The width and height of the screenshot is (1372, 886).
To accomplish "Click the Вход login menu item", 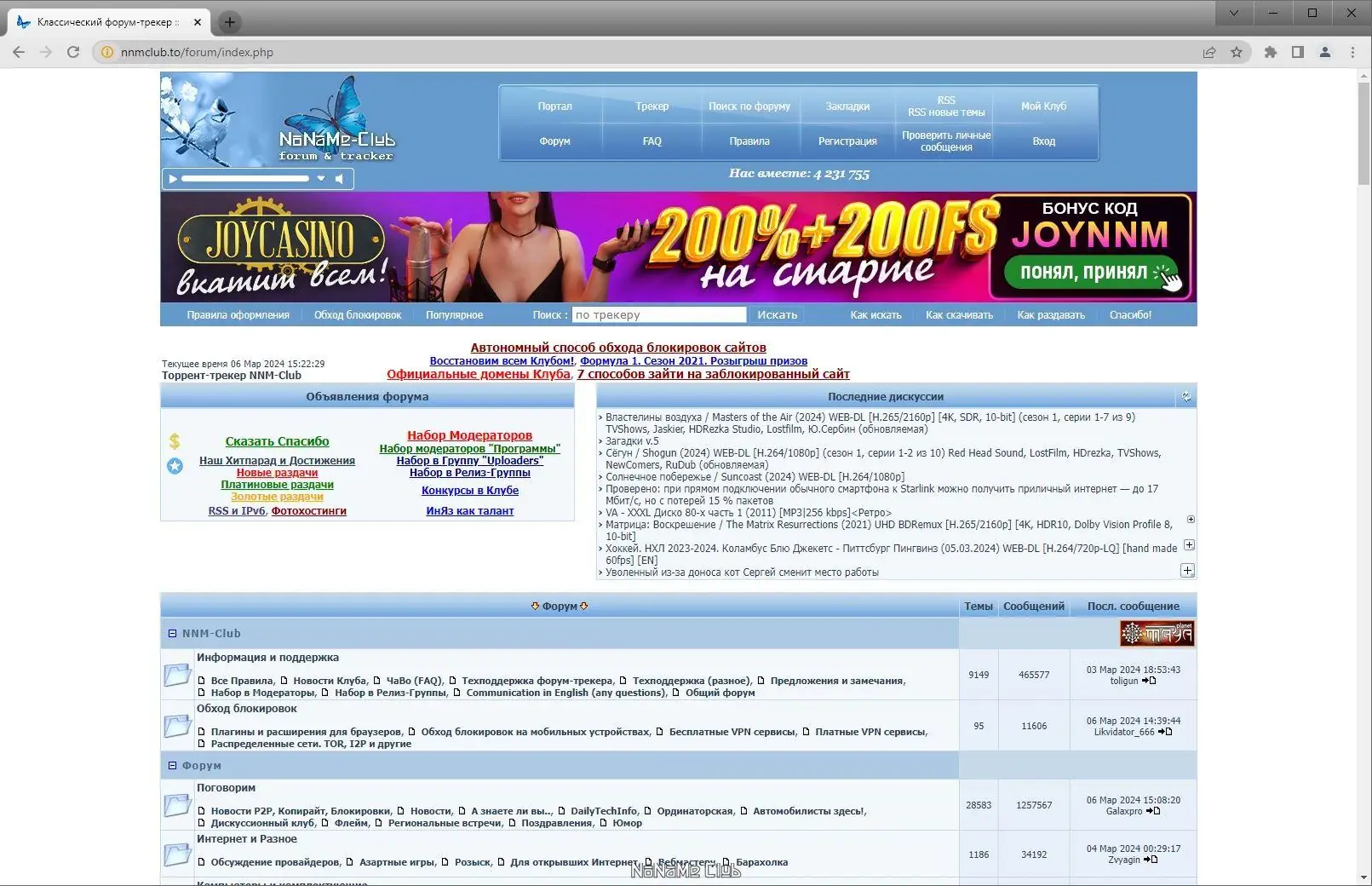I will [1043, 141].
